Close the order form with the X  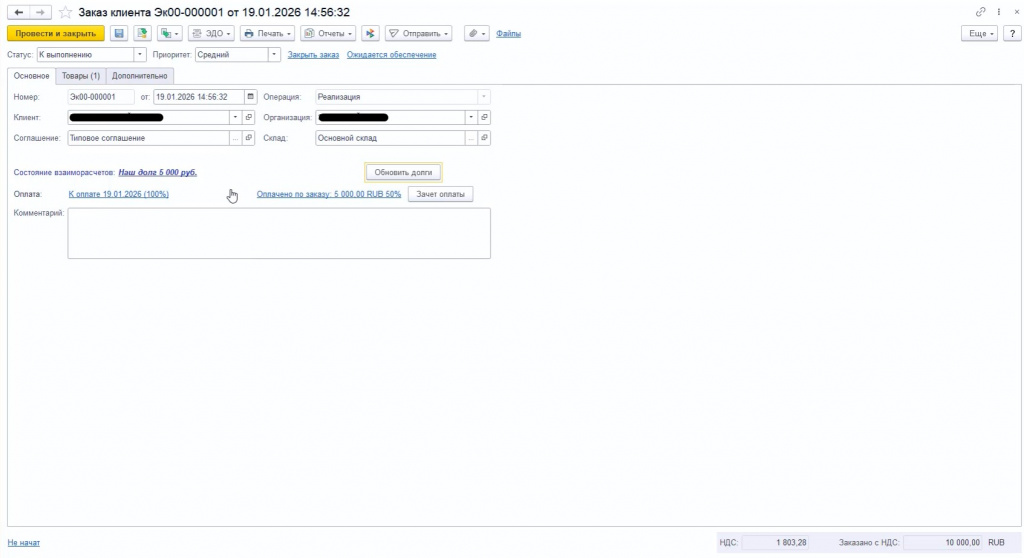(x=1016, y=12)
